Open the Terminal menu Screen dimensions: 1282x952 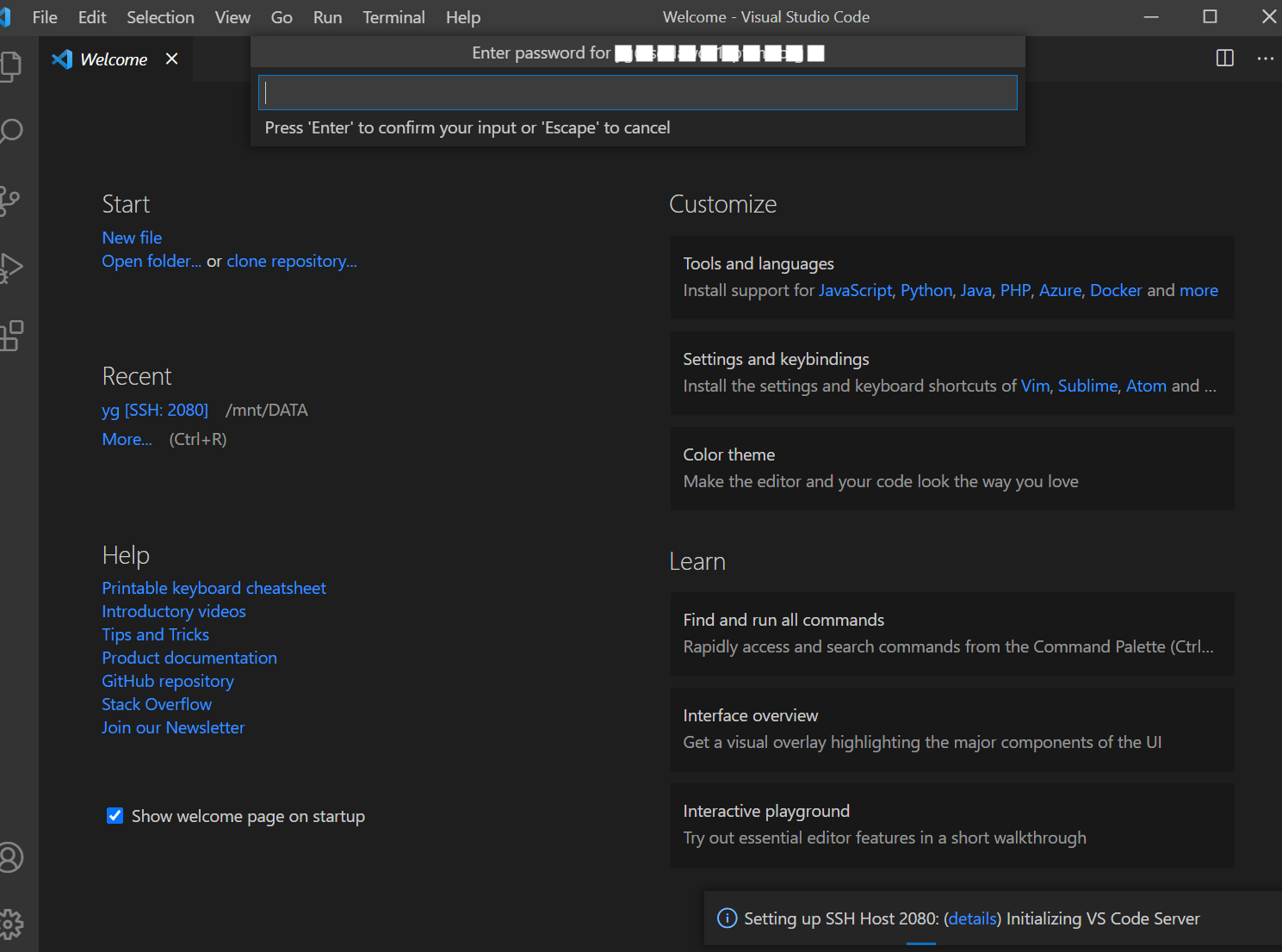click(x=393, y=17)
